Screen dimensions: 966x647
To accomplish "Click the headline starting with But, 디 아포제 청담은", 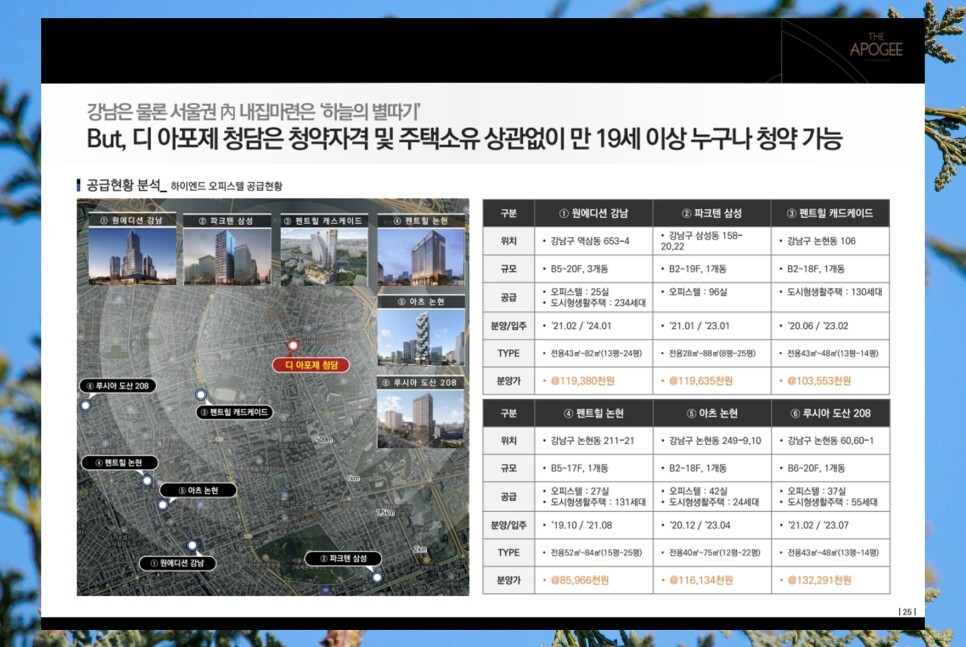I will click(465, 139).
